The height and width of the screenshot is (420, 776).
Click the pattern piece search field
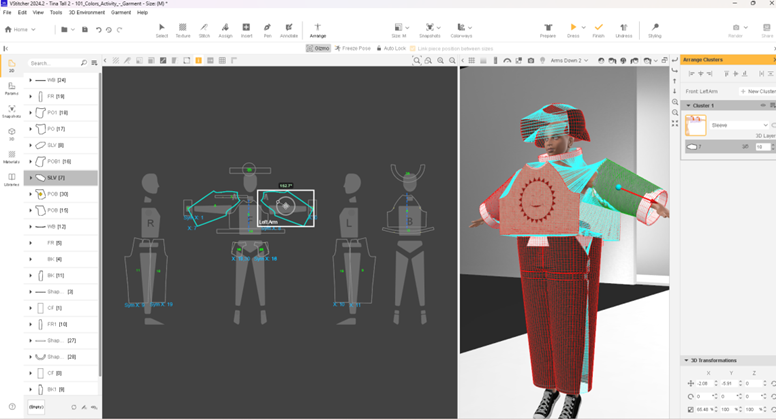click(x=53, y=63)
